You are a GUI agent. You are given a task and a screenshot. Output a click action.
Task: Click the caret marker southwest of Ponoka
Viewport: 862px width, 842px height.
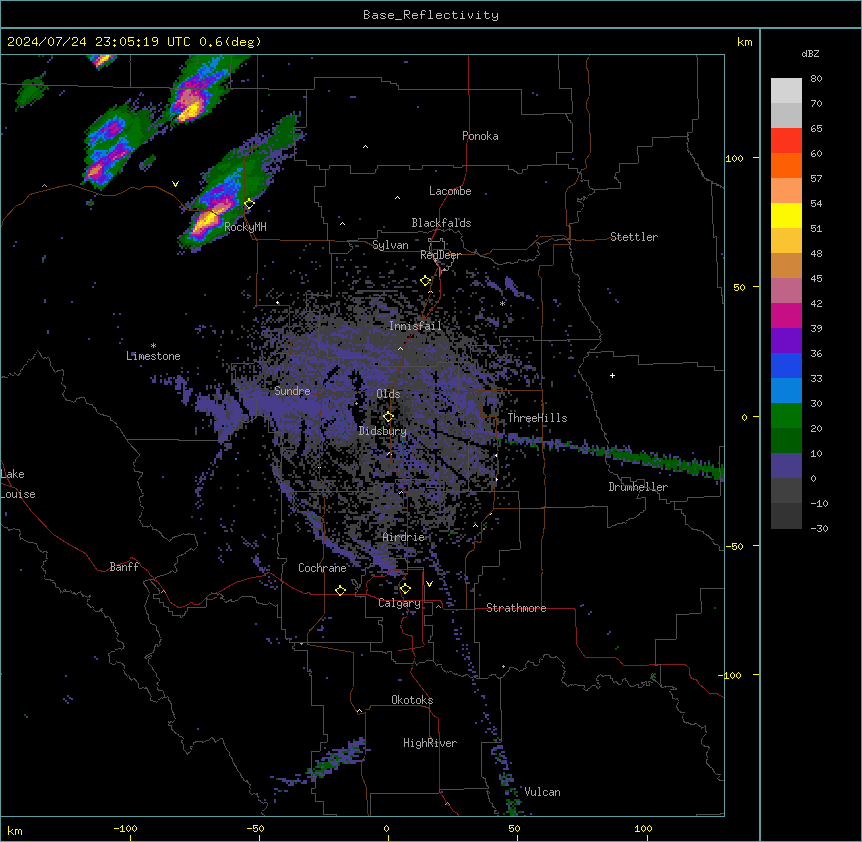pyautogui.click(x=365, y=147)
